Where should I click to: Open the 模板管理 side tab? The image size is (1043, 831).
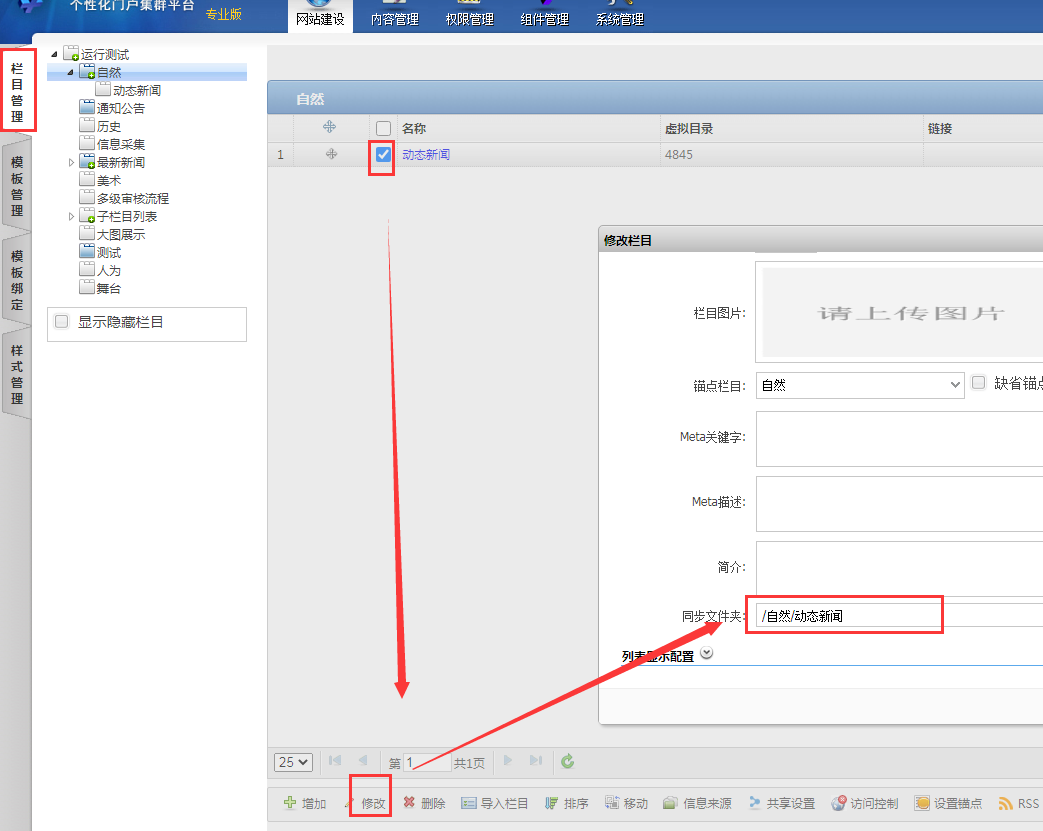click(x=17, y=187)
